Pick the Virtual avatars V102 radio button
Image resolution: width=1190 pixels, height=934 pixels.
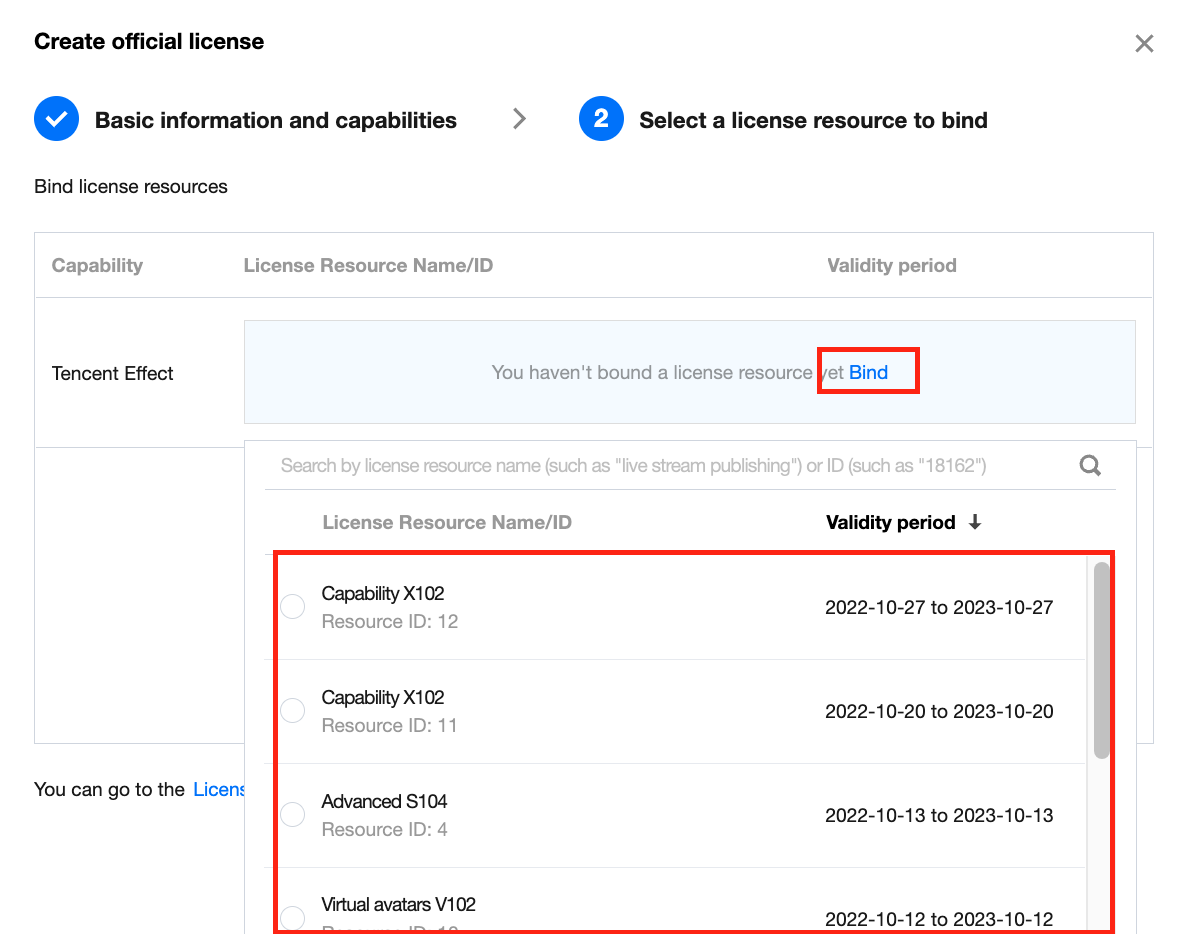tap(292, 917)
